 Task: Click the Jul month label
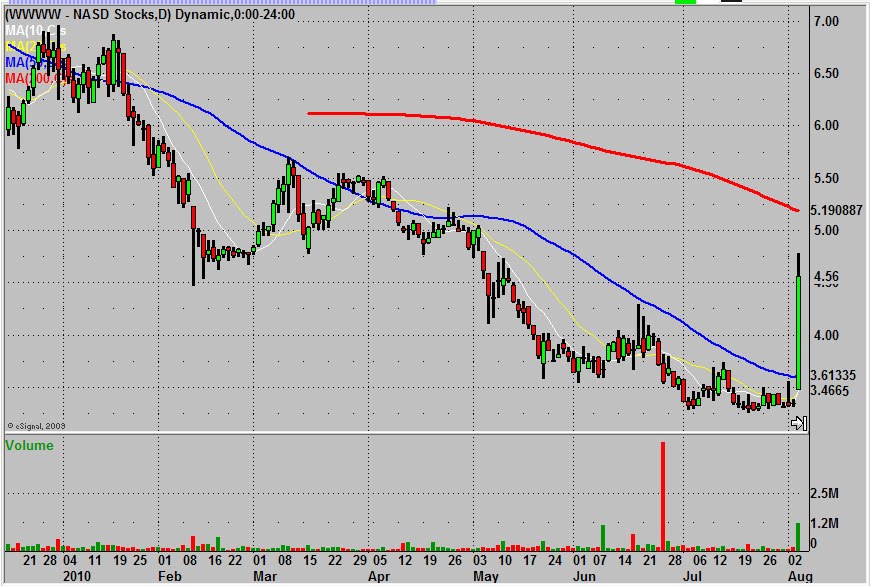pyautogui.click(x=692, y=576)
